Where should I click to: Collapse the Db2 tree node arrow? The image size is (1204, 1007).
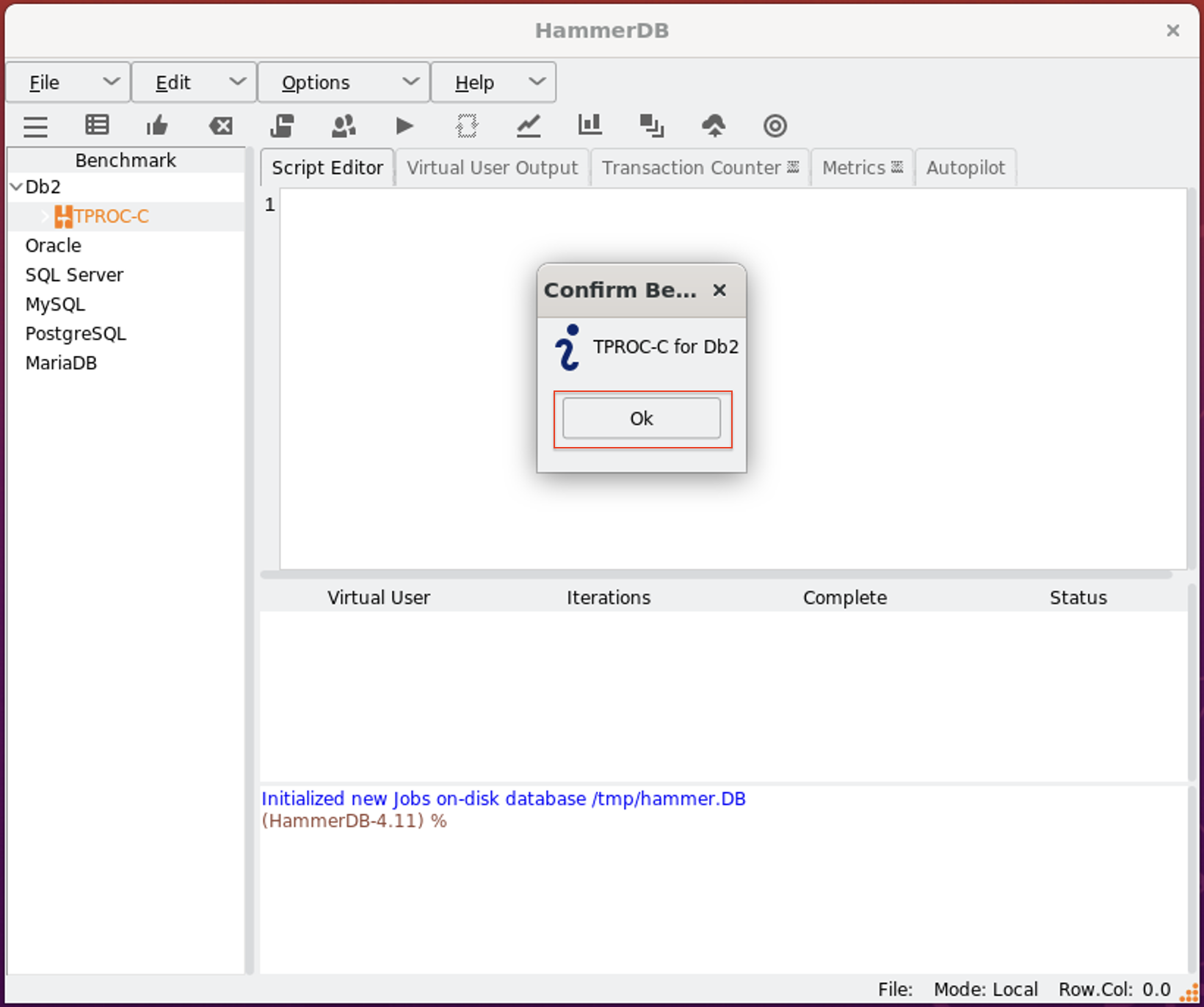[15, 187]
